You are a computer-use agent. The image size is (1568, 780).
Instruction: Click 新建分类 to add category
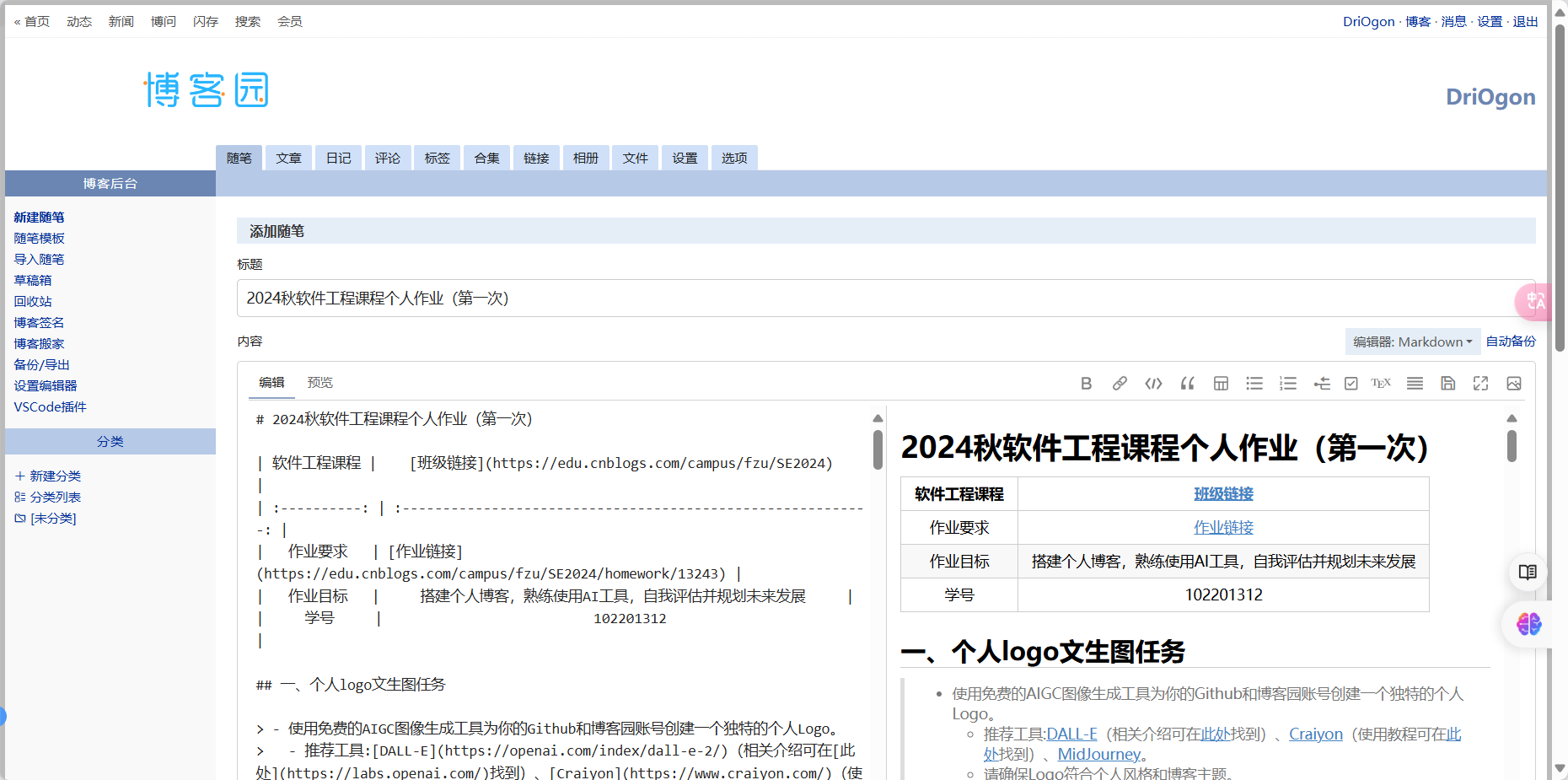[x=48, y=476]
